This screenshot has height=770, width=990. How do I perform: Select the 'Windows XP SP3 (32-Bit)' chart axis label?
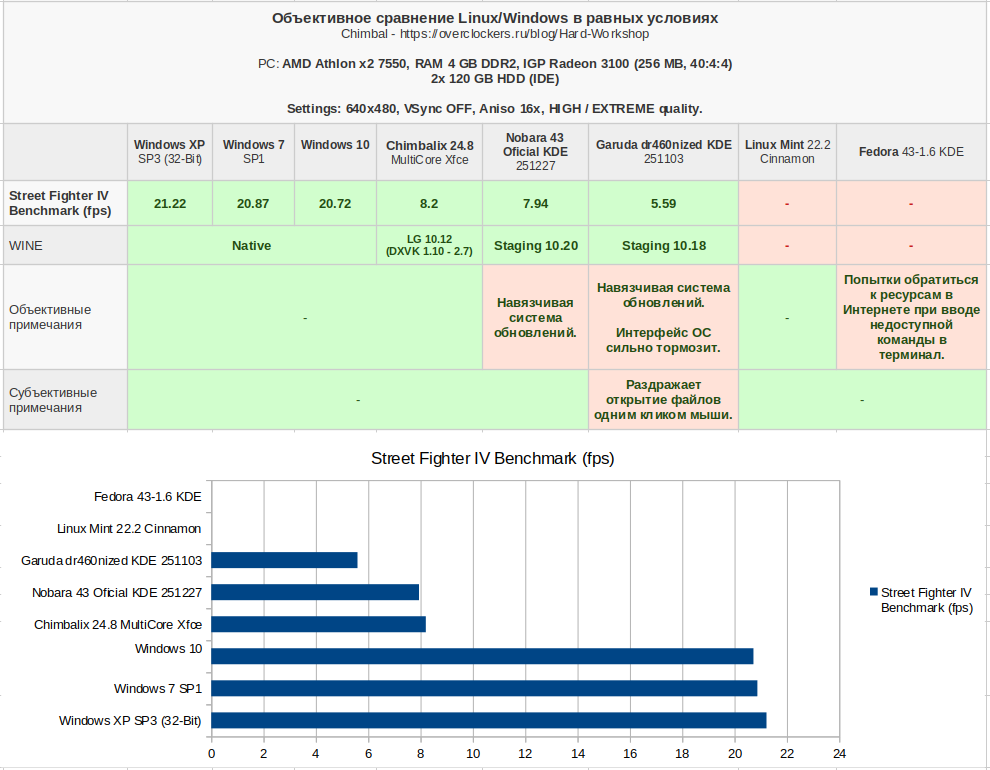(130, 720)
